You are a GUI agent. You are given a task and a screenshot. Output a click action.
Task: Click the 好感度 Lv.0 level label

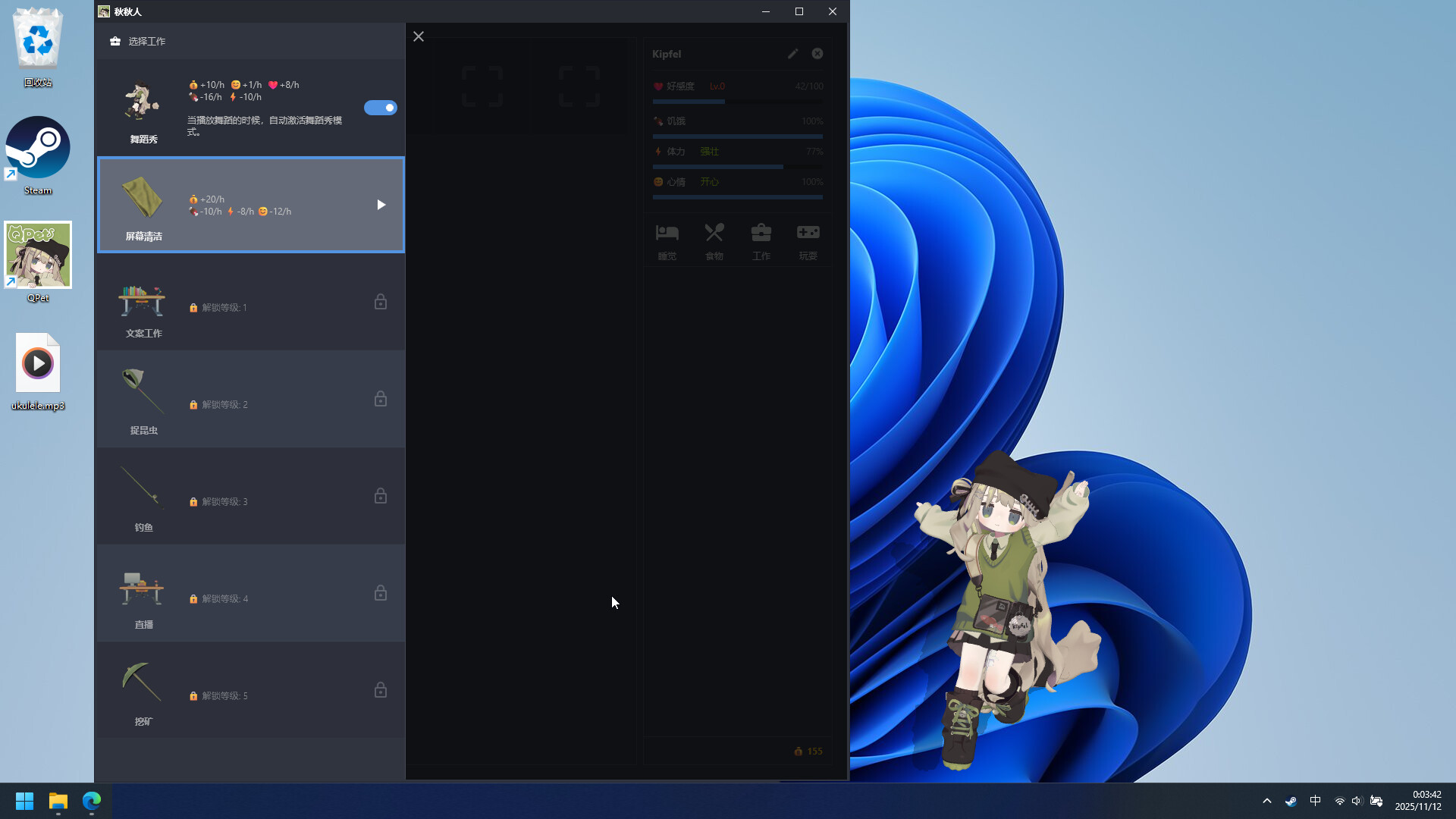[x=716, y=86]
